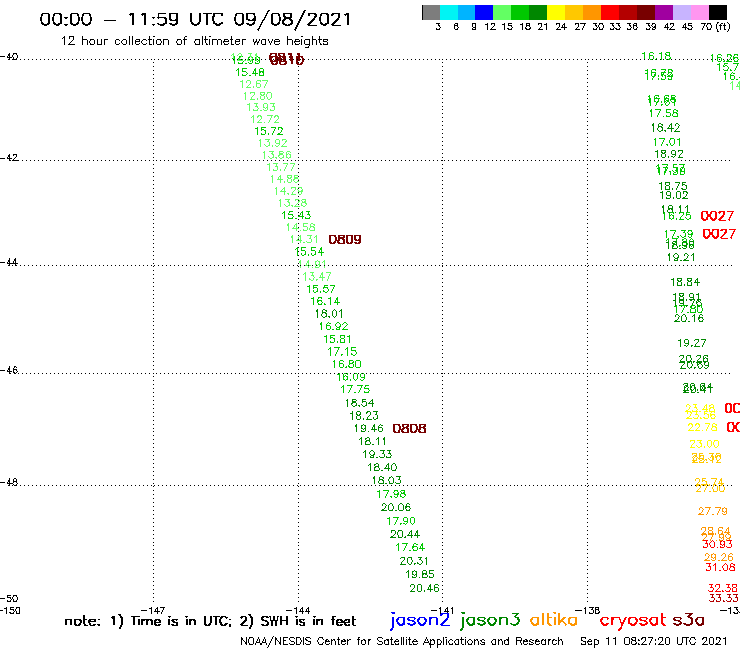740x650 pixels.
Task: Click the wave height value '22.78'
Action: tap(702, 428)
